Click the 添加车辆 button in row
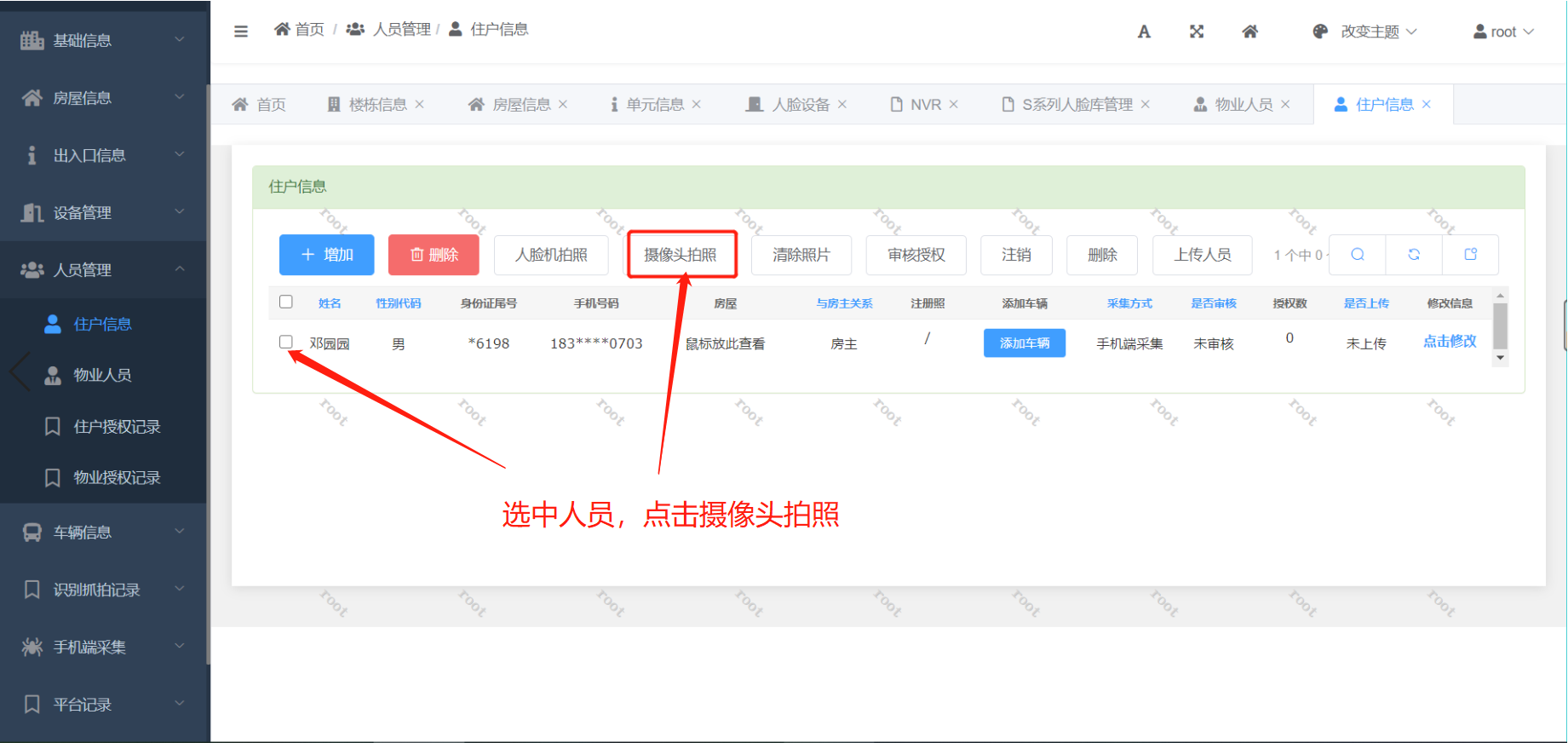Screen dimensions: 1568x743 (x=1025, y=343)
